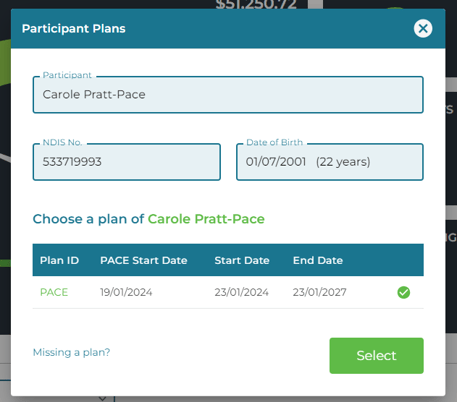Click the End Date column header
This screenshot has width=457, height=402.
pos(318,260)
